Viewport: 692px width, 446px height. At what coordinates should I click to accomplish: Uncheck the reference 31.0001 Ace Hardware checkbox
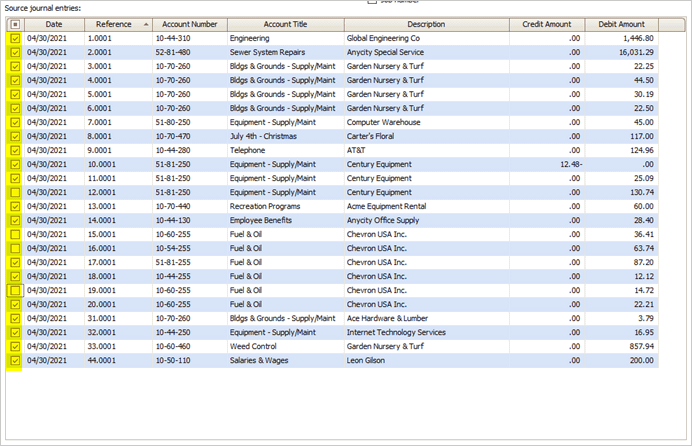pyautogui.click(x=15, y=319)
